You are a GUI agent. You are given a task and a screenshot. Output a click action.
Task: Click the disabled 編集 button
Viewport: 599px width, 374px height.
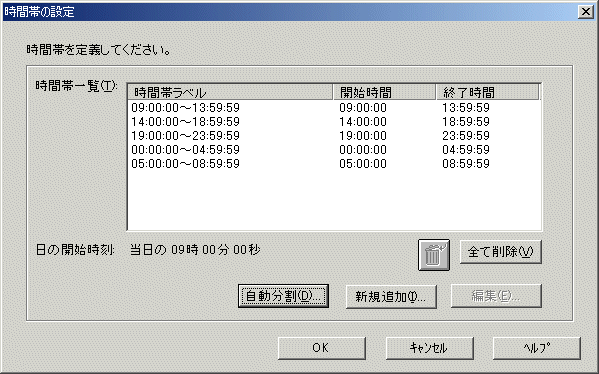coord(496,296)
